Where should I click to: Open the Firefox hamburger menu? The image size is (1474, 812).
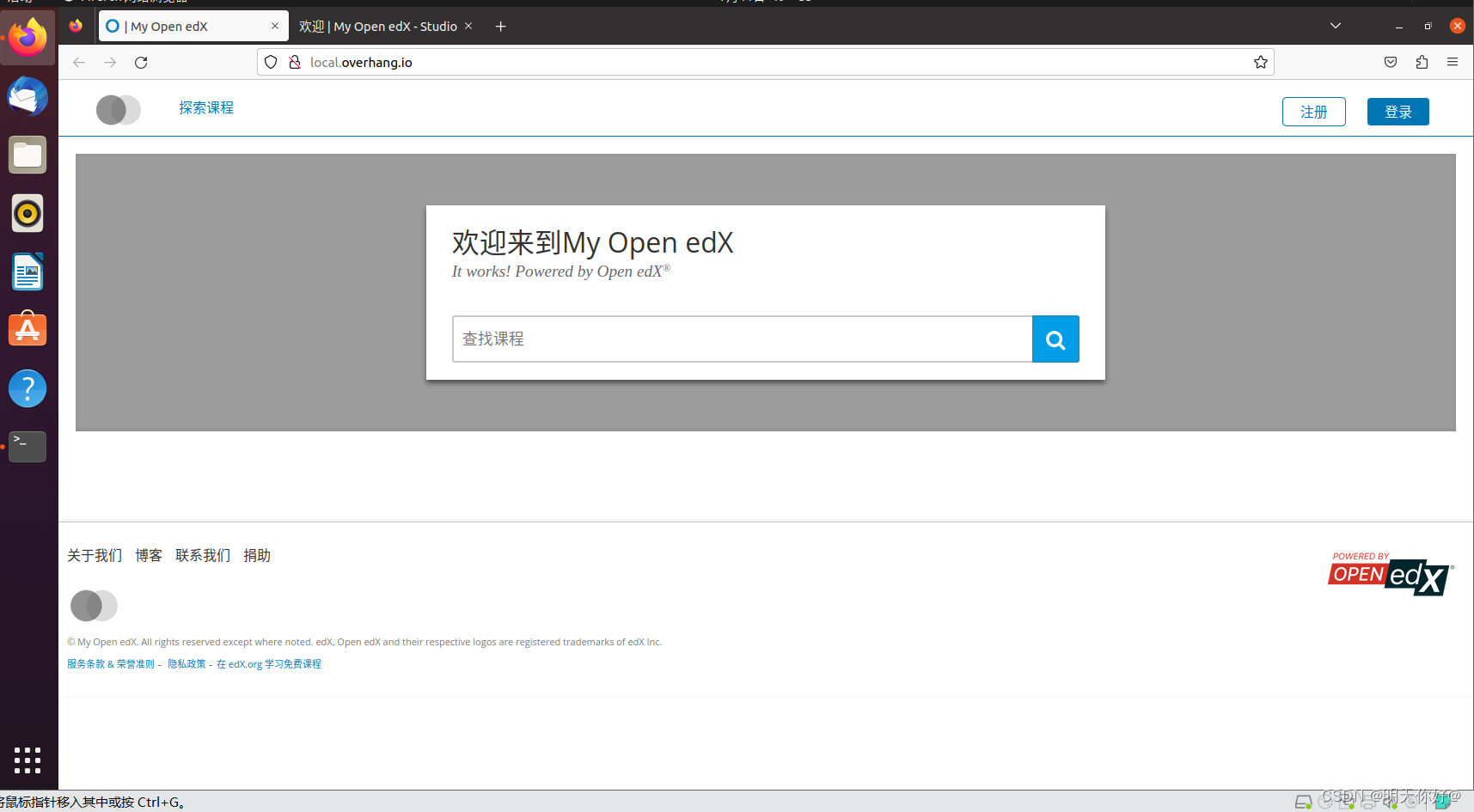(1453, 62)
